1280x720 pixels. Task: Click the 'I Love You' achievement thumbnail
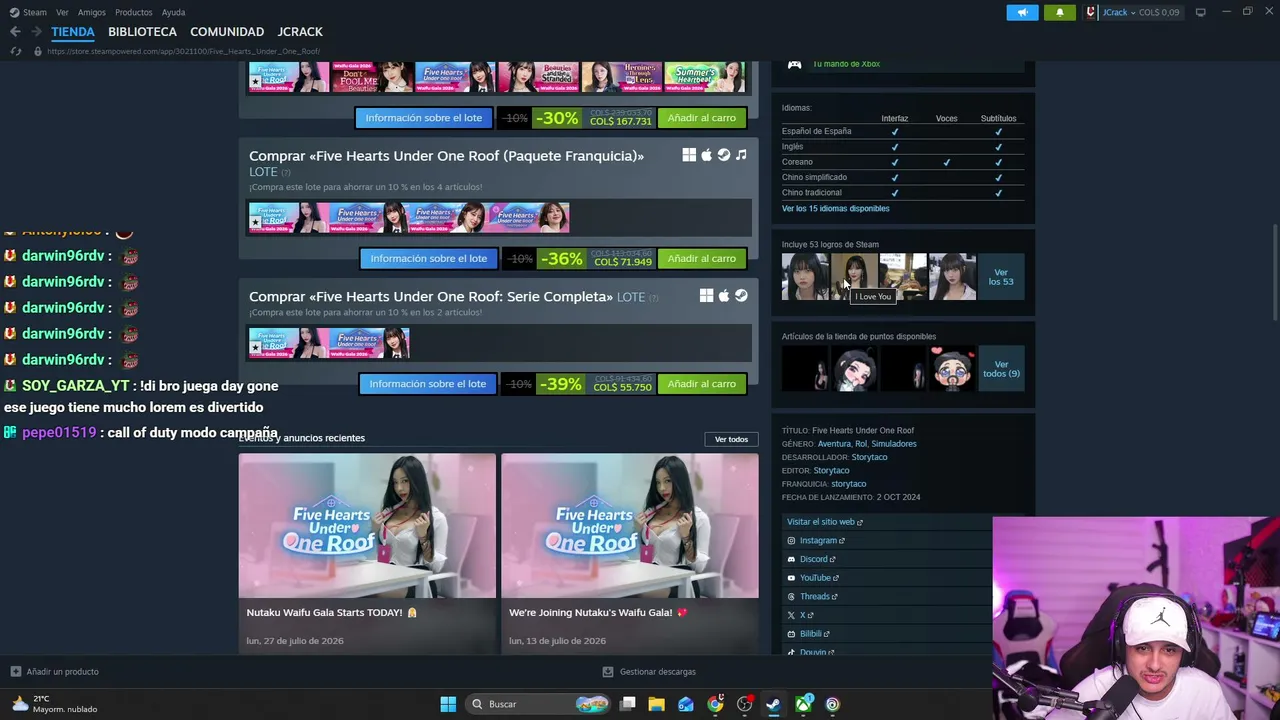tap(853, 277)
